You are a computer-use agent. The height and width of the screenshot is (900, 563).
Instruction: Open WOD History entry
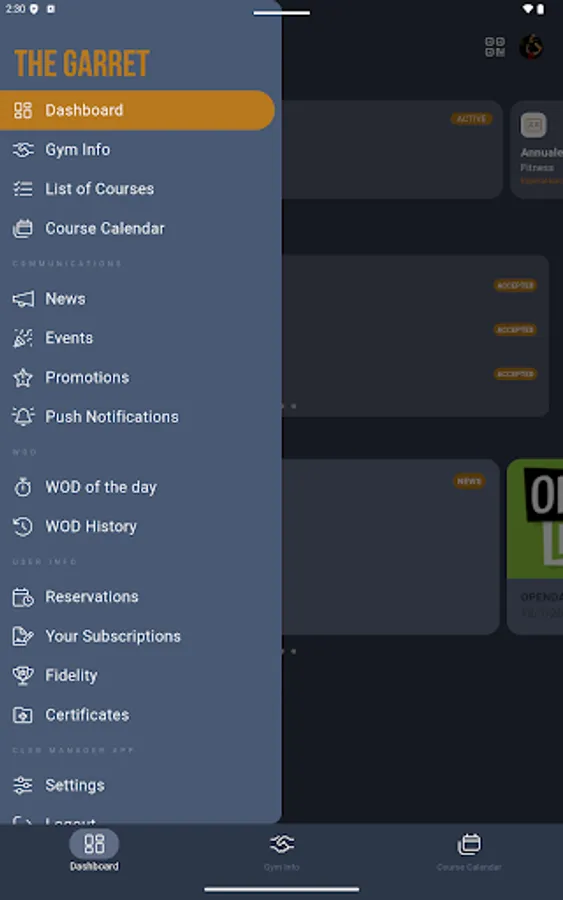[91, 526]
